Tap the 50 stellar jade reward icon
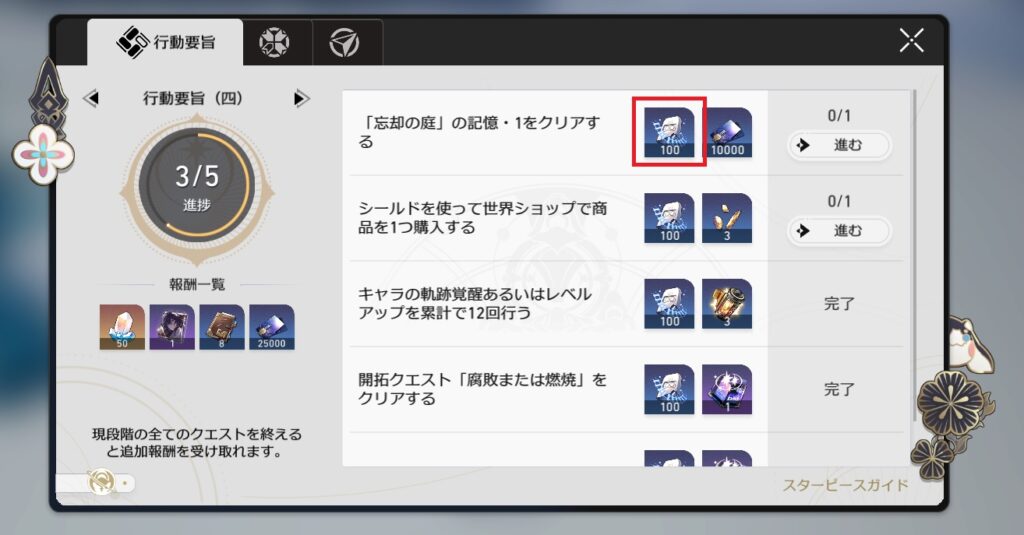The image size is (1024, 535). coord(122,327)
